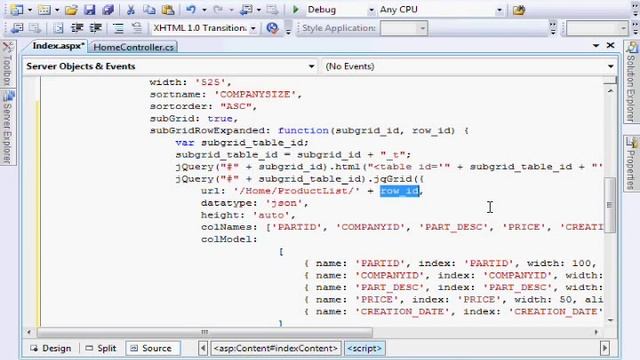Switch to Split view
The height and width of the screenshot is (360, 640).
[101, 348]
